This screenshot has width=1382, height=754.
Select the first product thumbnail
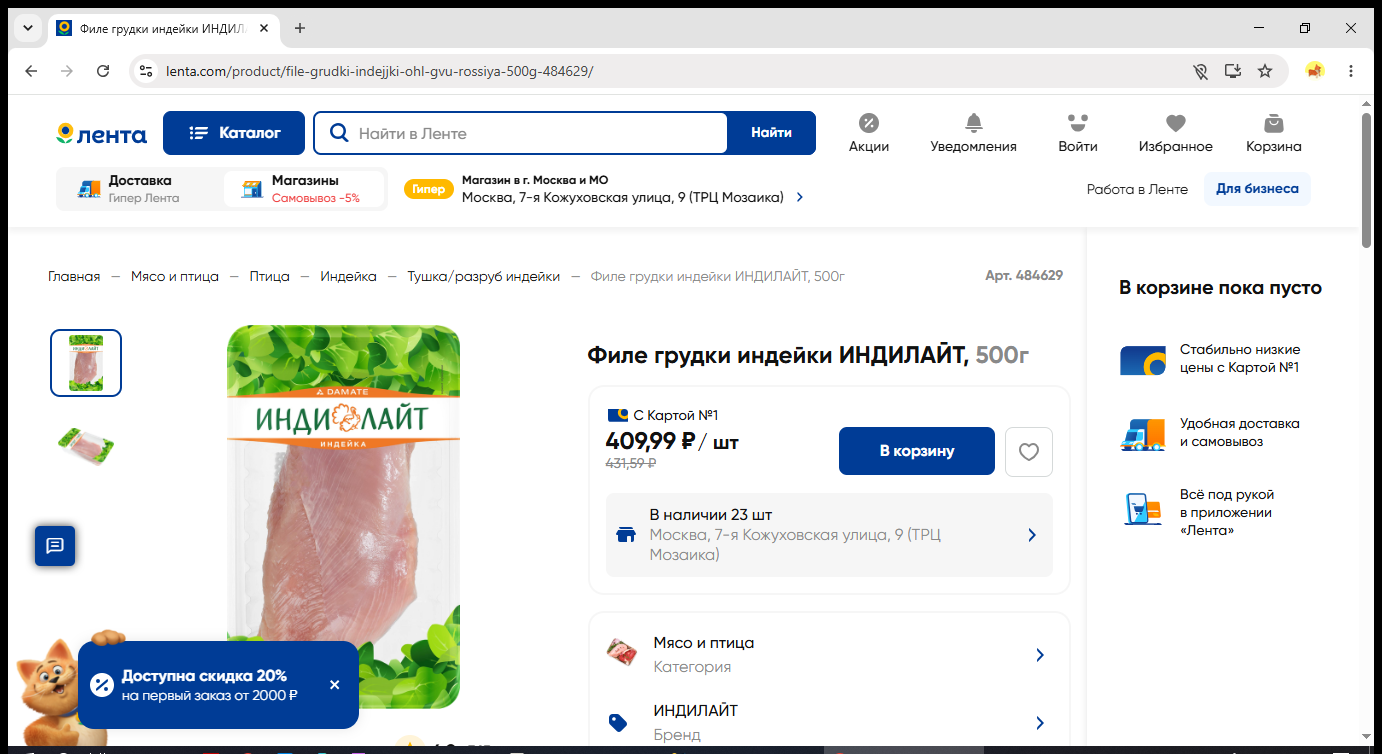coord(86,363)
